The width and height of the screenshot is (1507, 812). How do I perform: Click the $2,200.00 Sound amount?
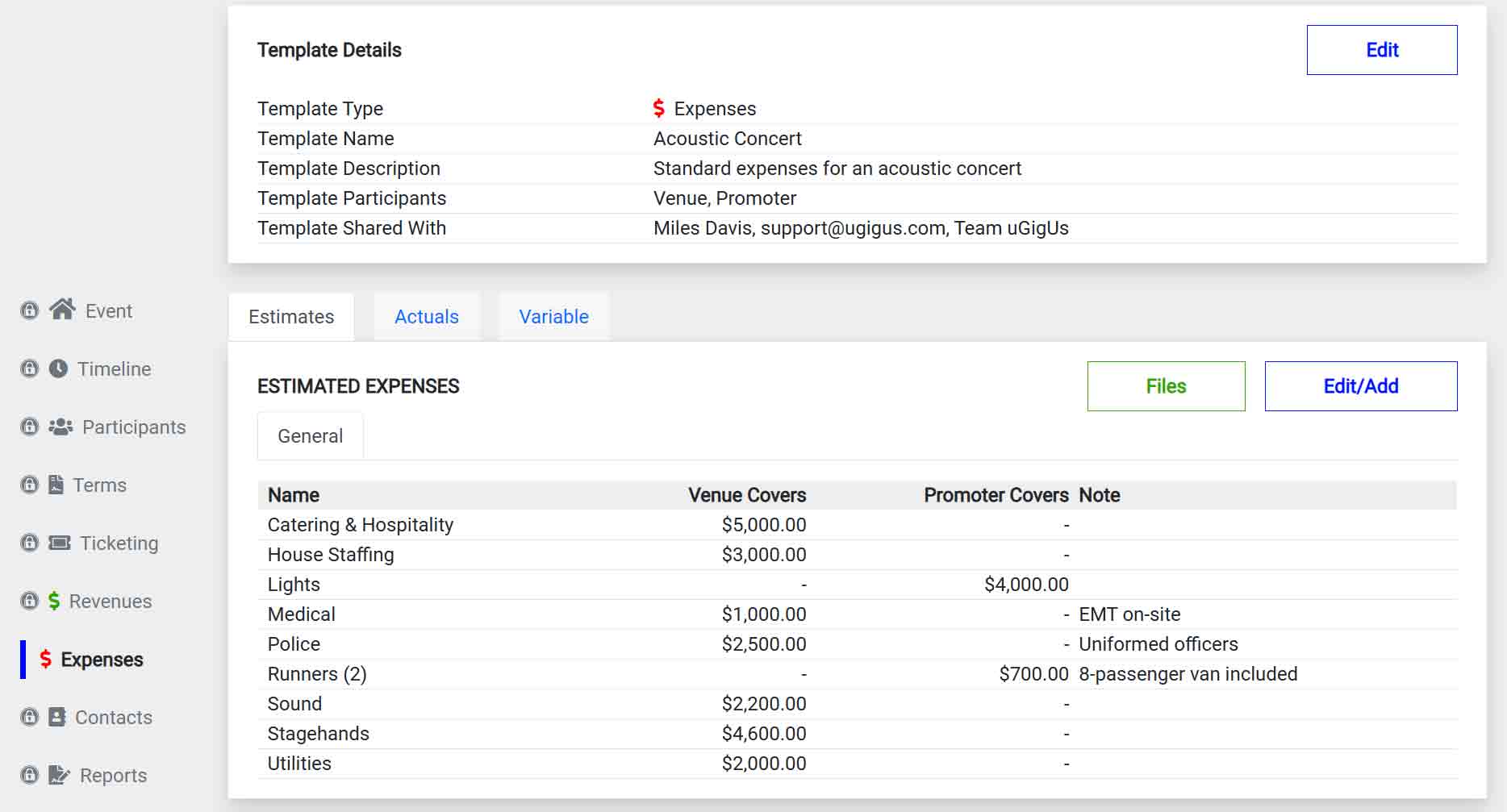click(764, 704)
